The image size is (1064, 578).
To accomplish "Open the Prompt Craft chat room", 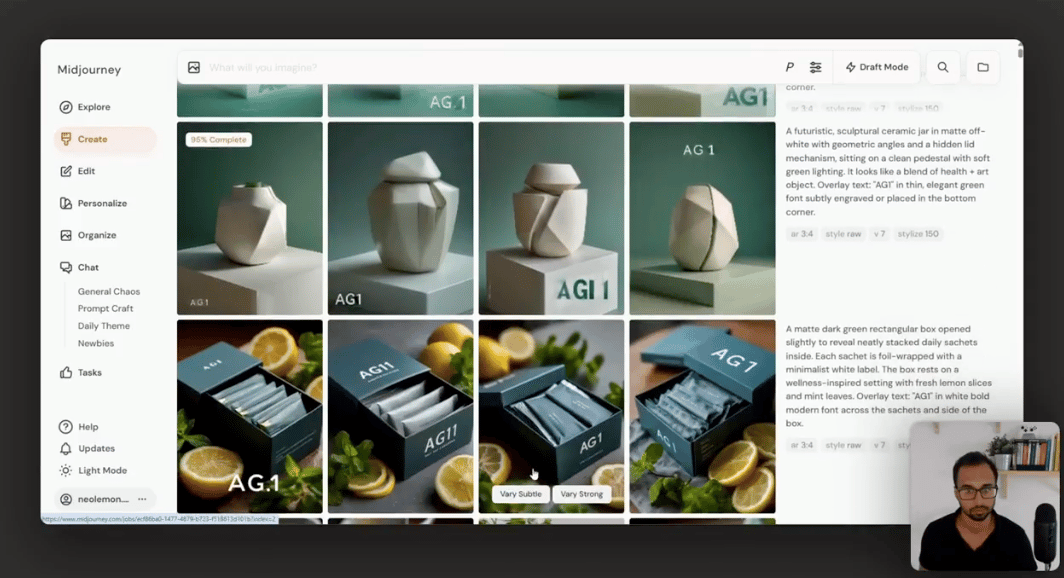I will [105, 309].
